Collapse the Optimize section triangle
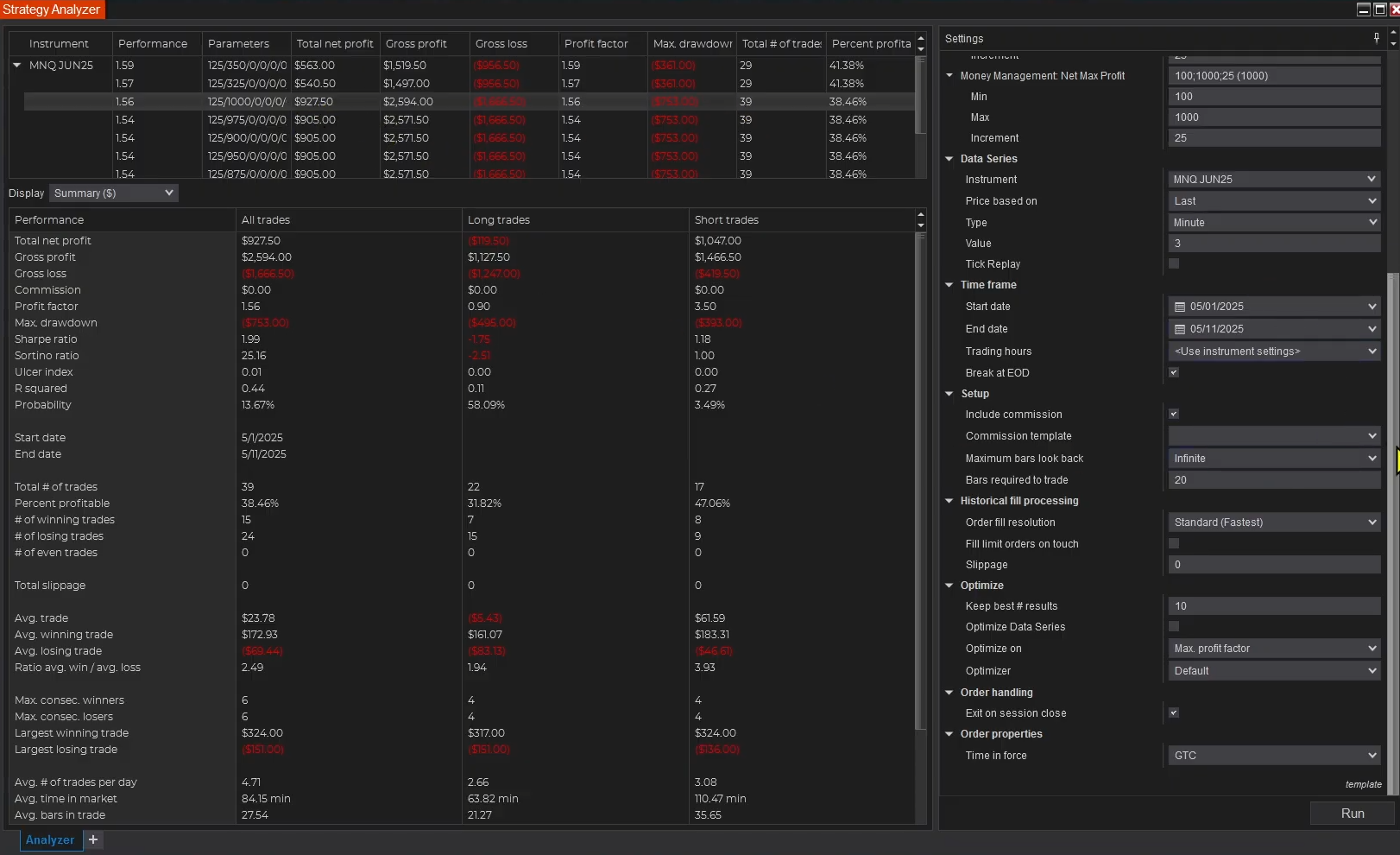 [949, 586]
